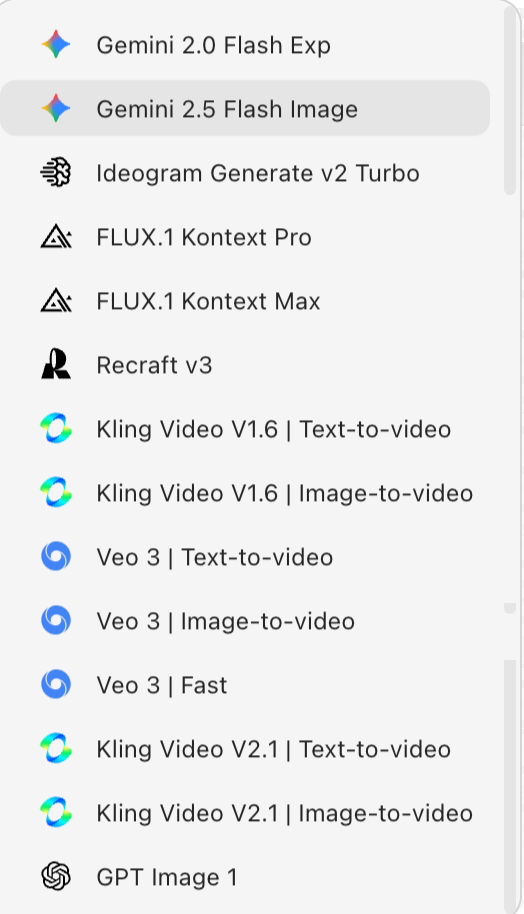524x914 pixels.
Task: Choose GPT Image 1 model
Action: (245, 876)
